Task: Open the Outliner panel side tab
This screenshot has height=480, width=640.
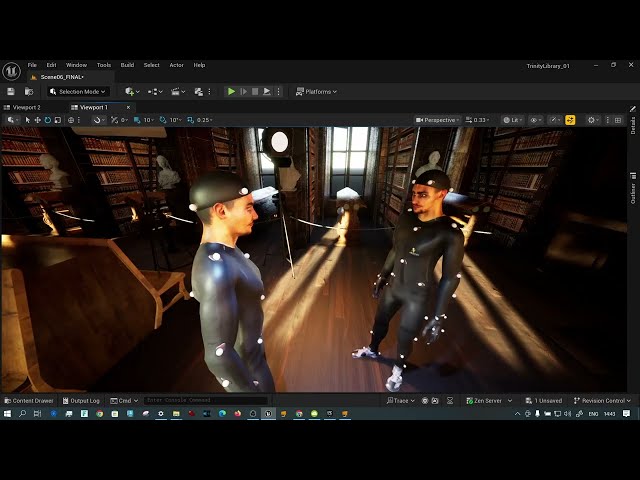Action: pyautogui.click(x=633, y=189)
